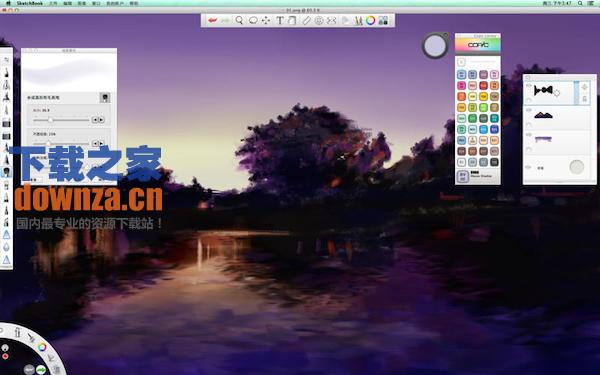Open the 帮助 menu
This screenshot has width=600, height=375.
(134, 3)
